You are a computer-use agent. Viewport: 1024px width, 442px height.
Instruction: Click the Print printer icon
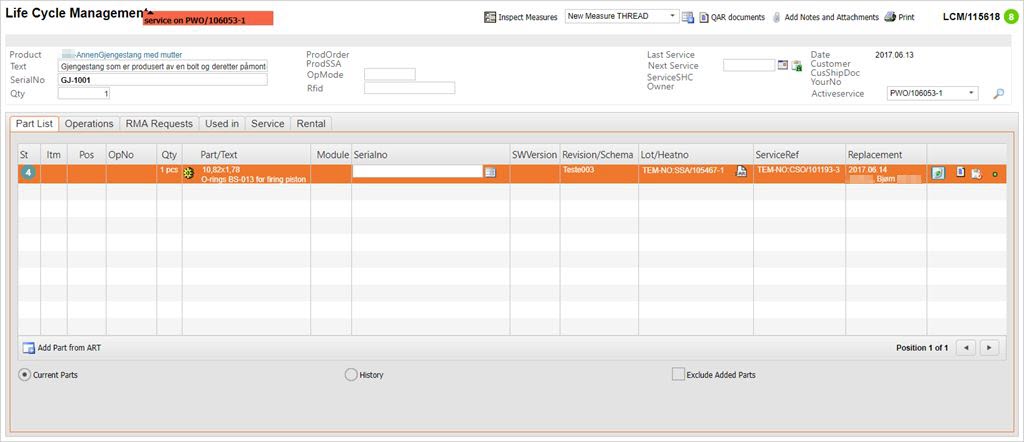889,17
